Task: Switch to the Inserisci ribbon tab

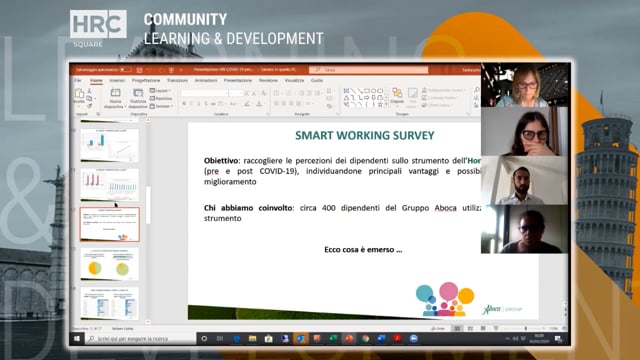Action: pos(117,80)
